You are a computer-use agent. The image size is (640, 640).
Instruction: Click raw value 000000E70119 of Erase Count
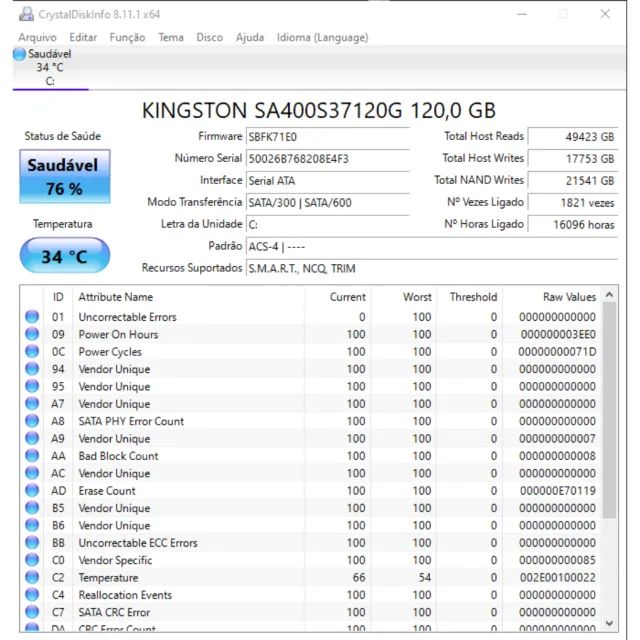pos(558,491)
